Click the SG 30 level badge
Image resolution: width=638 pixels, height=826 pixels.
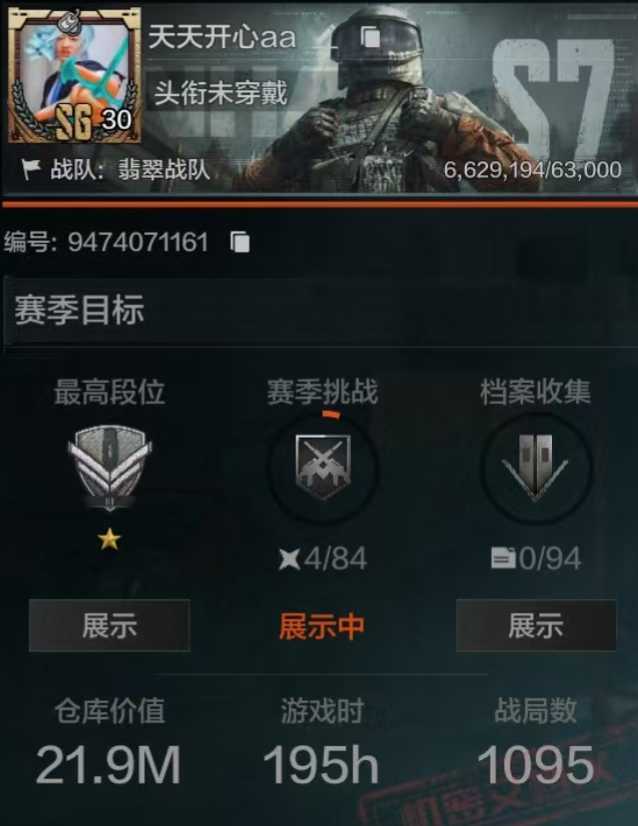[x=94, y=121]
